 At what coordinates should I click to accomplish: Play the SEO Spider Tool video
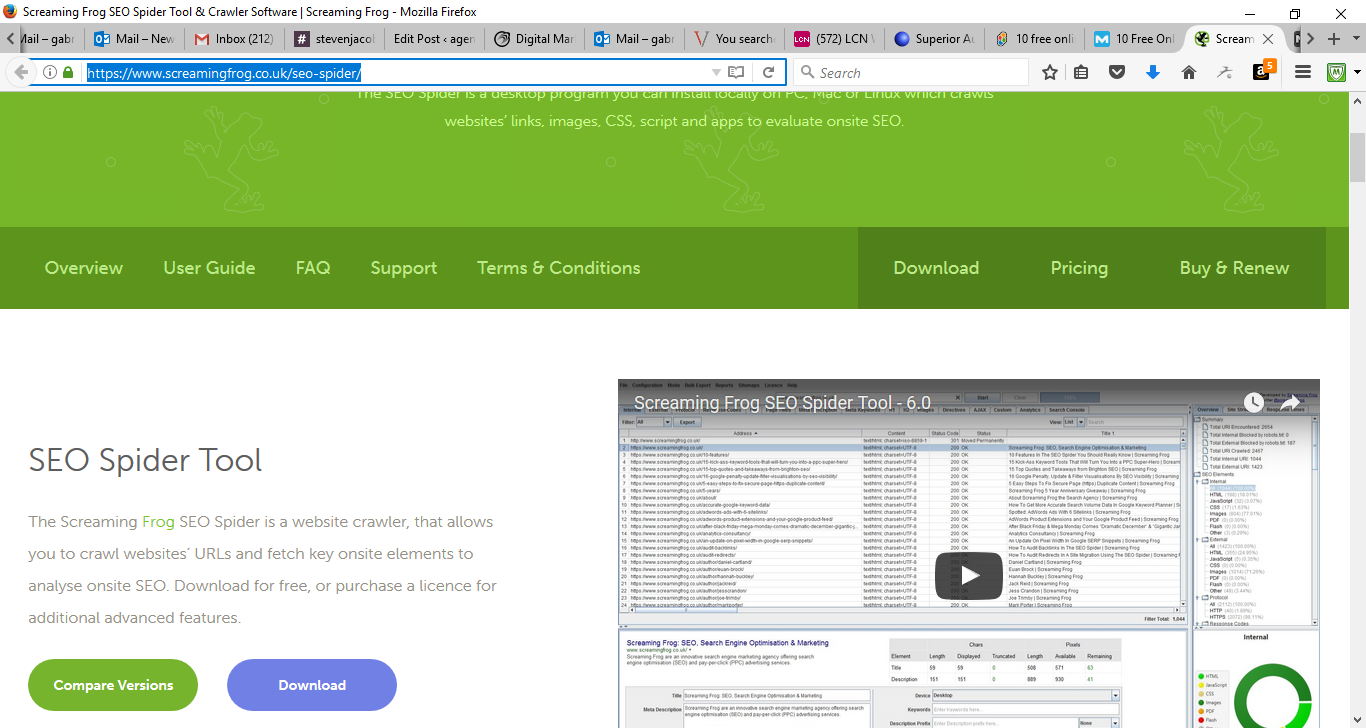[x=969, y=576]
